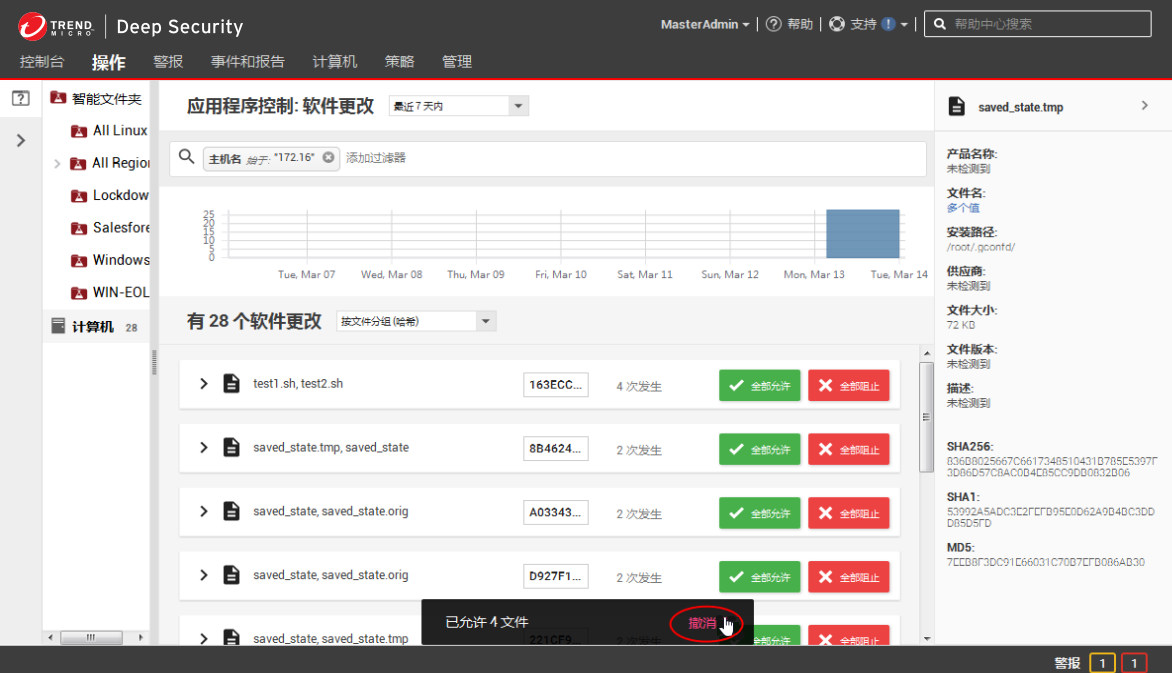Switch to the 策略 tab
Screen dimensions: 1172x673
pyautogui.click(x=399, y=62)
